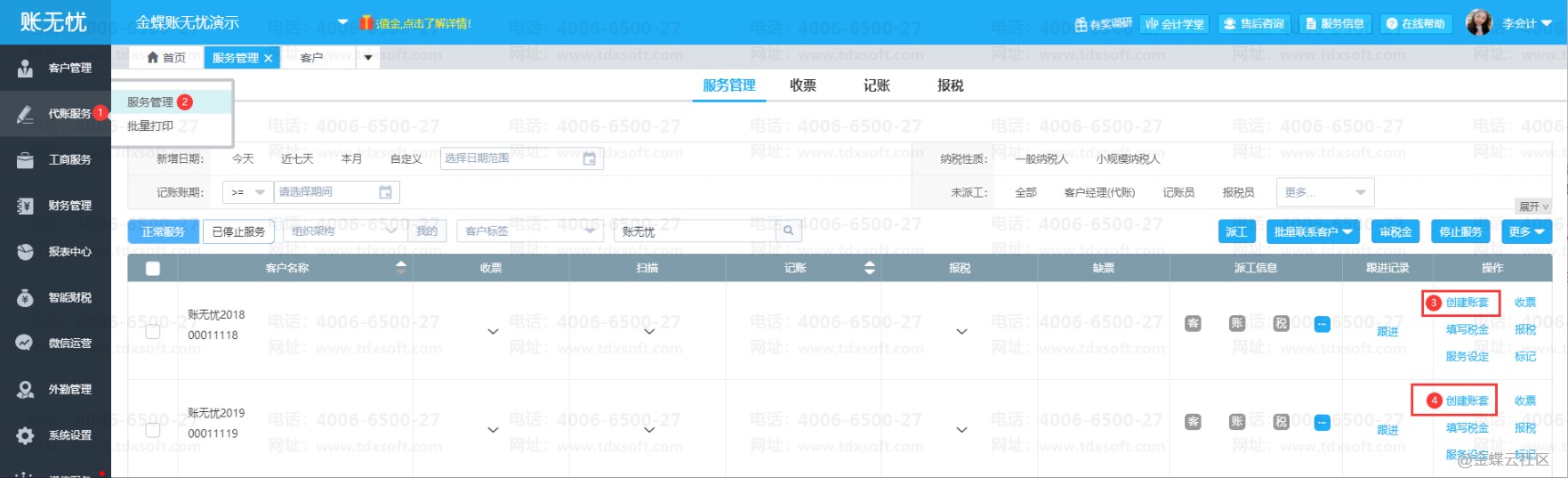Close the 服务管理 tab
The image size is (1568, 478).
(x=269, y=58)
